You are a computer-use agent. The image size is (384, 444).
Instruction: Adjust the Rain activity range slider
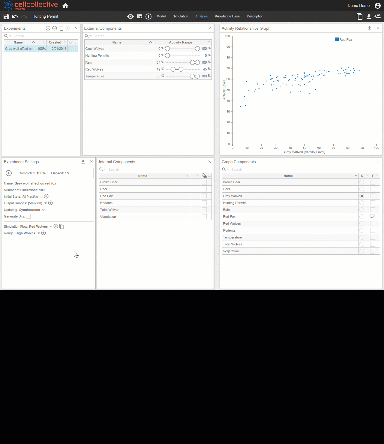coord(182,62)
